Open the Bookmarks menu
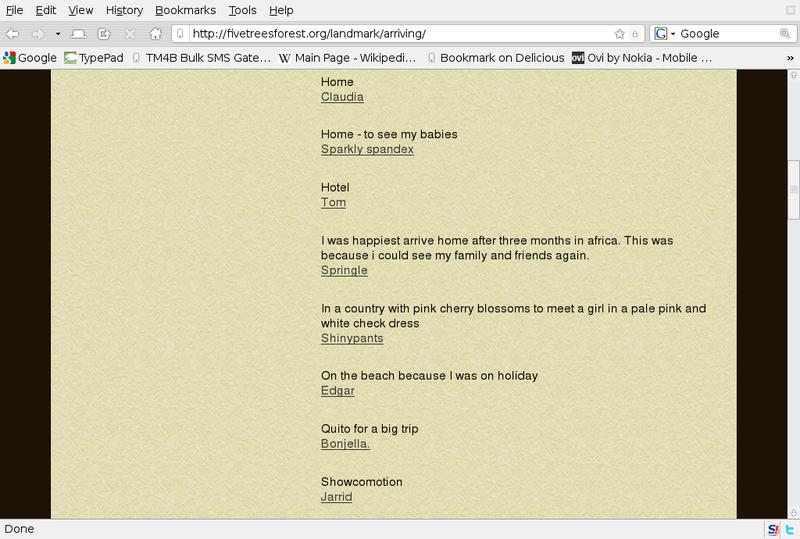800x539 pixels. click(186, 10)
